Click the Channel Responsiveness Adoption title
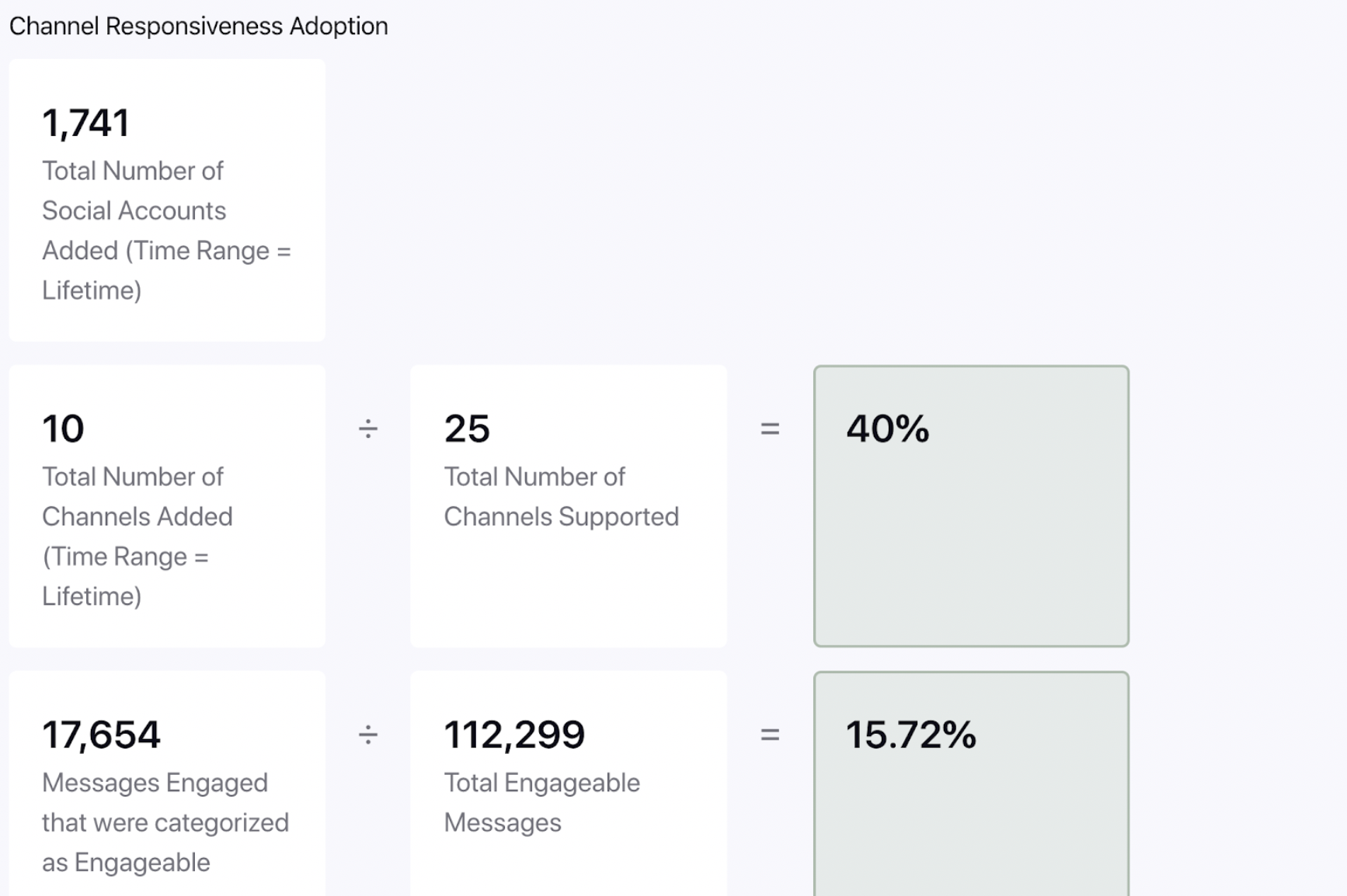 point(198,26)
